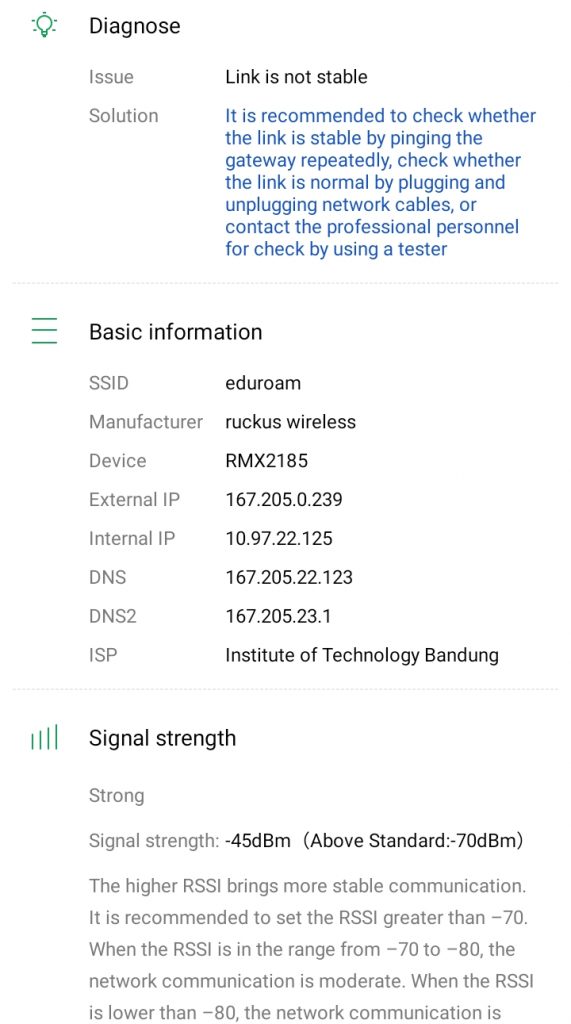The image size is (571, 1024).
Task: Tap the -45dBm signal strength reading
Action: pos(257,840)
